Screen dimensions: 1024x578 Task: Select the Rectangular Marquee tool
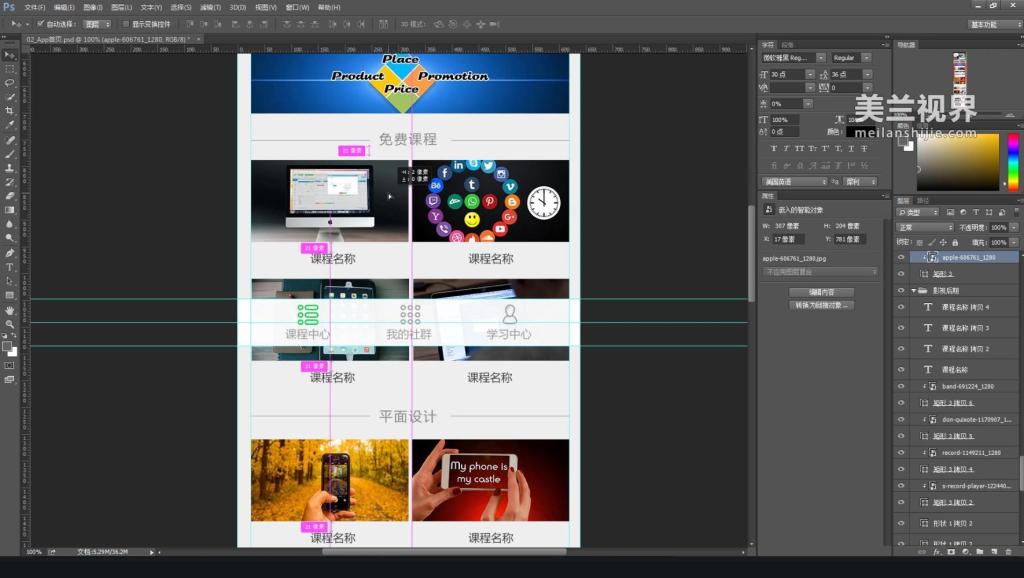tap(9, 69)
